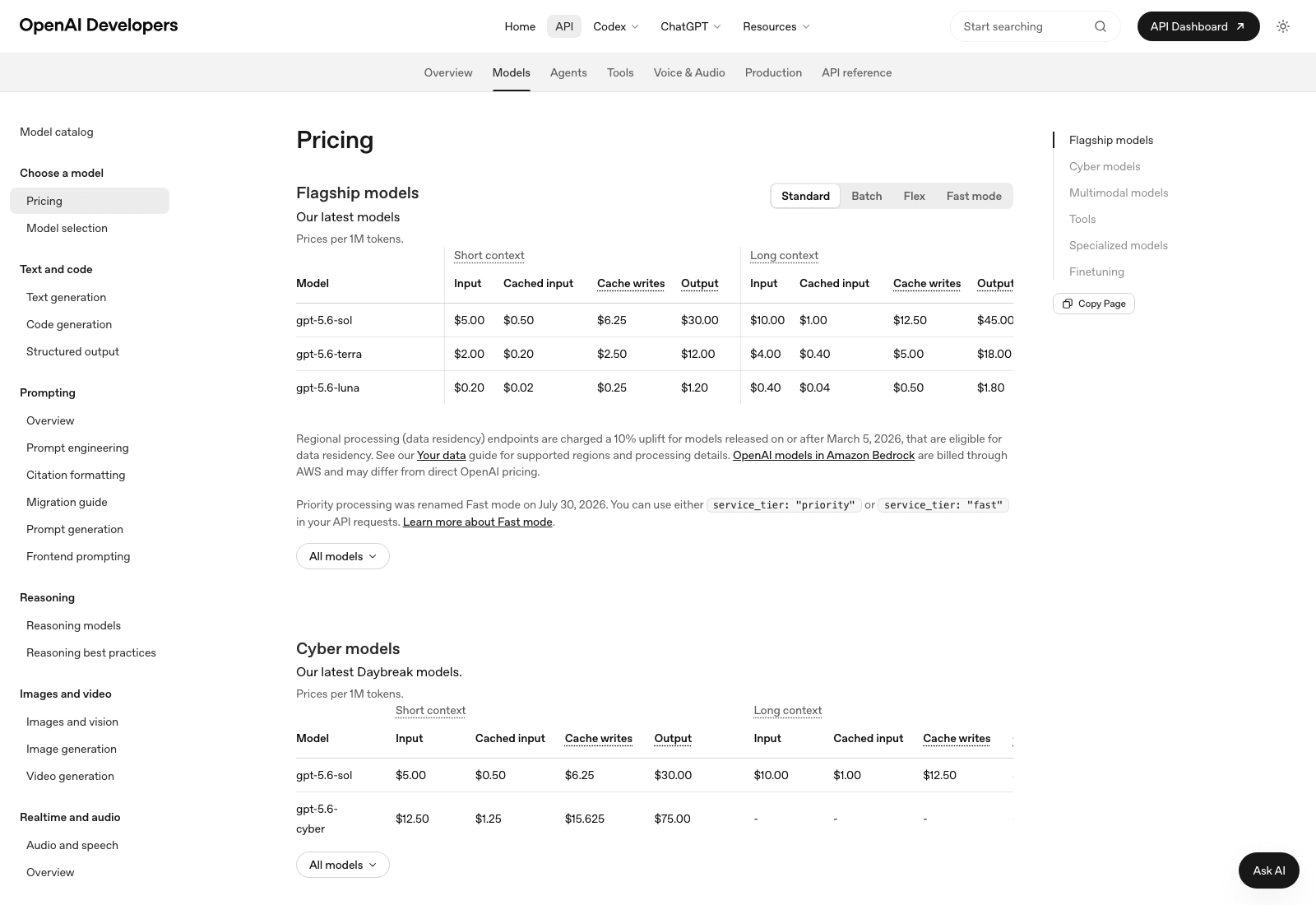Open the Overview tab in sub navigation

(448, 72)
